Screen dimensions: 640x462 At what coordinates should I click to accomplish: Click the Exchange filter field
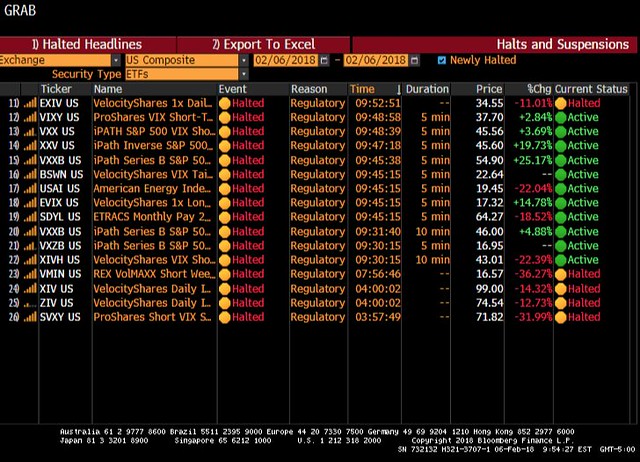pos(56,60)
